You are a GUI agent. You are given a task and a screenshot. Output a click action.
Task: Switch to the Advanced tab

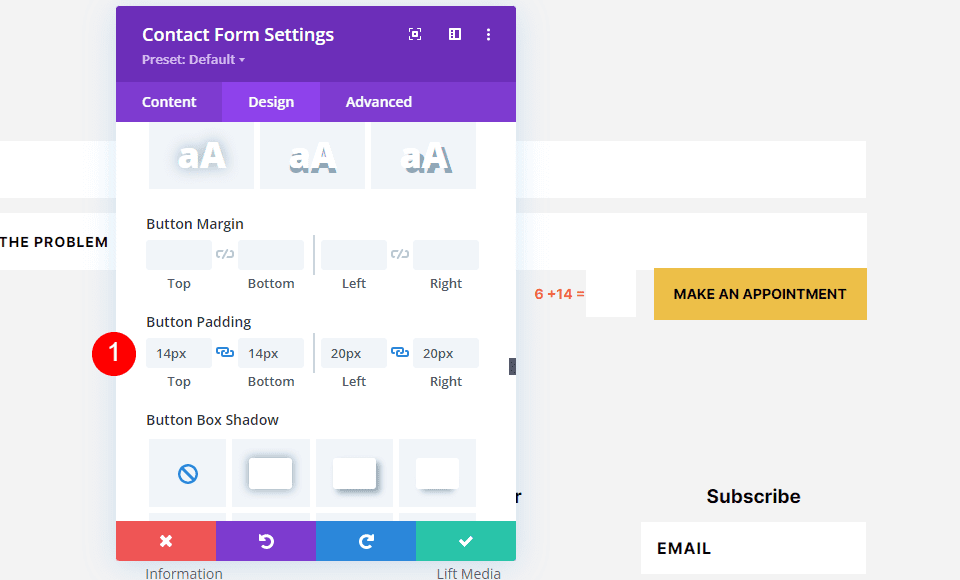coord(378,101)
